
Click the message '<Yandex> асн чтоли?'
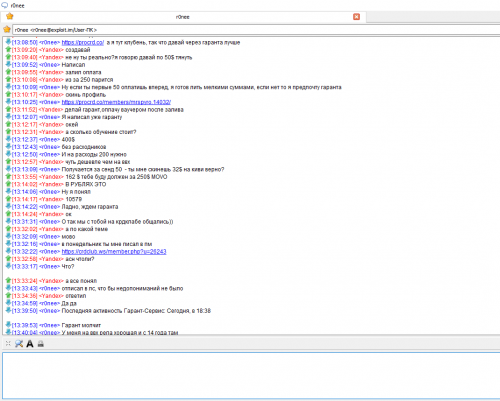click(67, 259)
